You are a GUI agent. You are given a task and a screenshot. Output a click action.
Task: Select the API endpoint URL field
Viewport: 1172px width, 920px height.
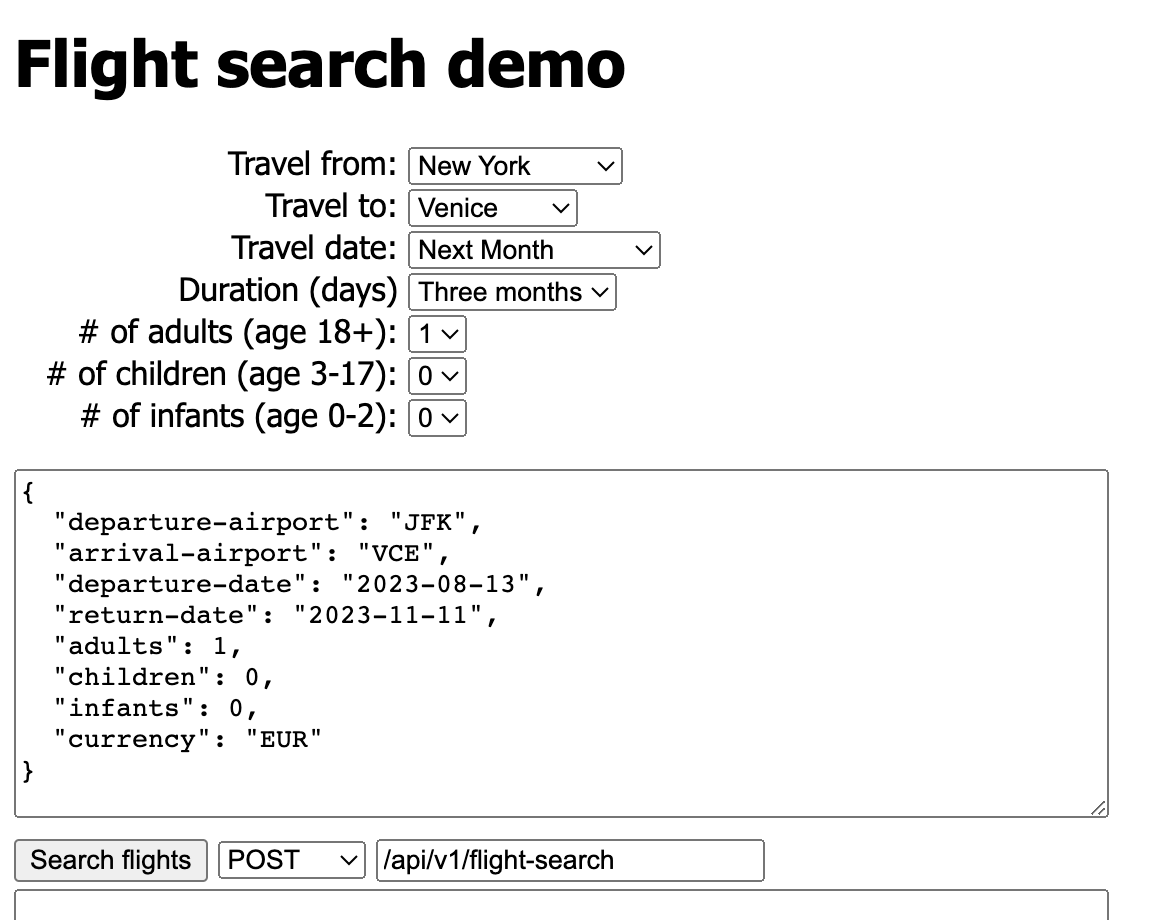570,860
